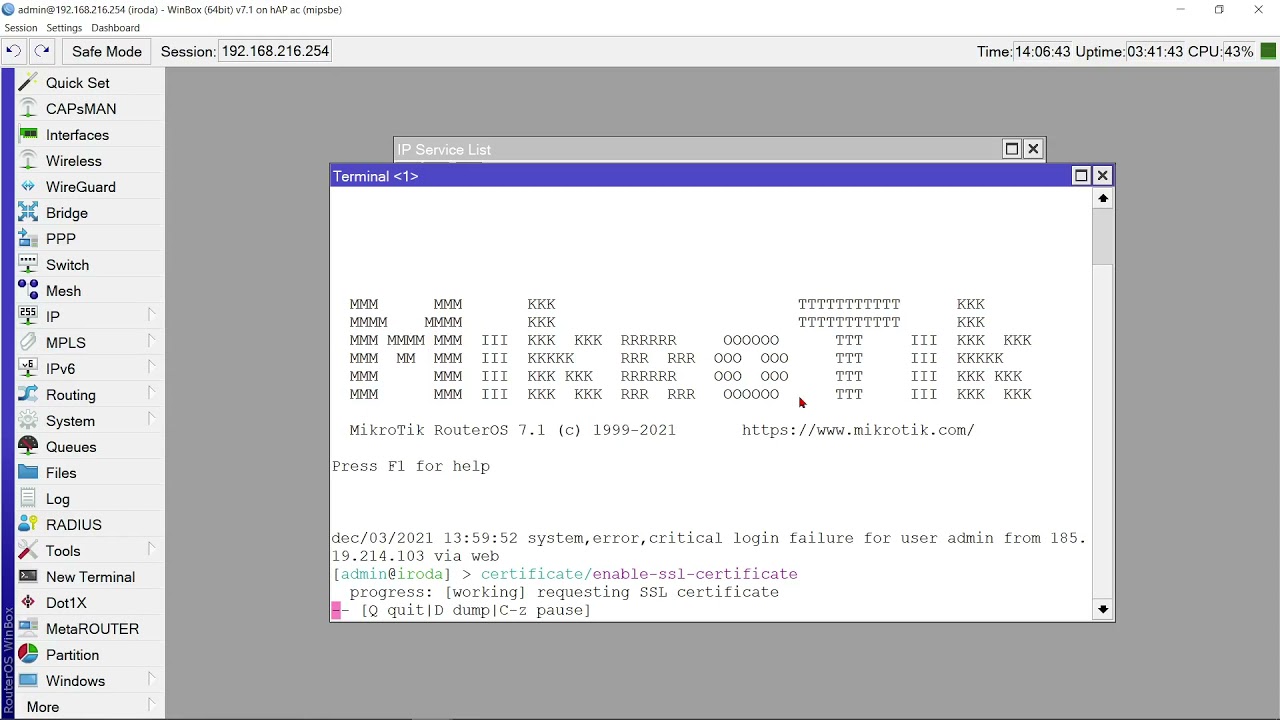Click the Session address field
This screenshot has height=720, width=1280.
275,51
